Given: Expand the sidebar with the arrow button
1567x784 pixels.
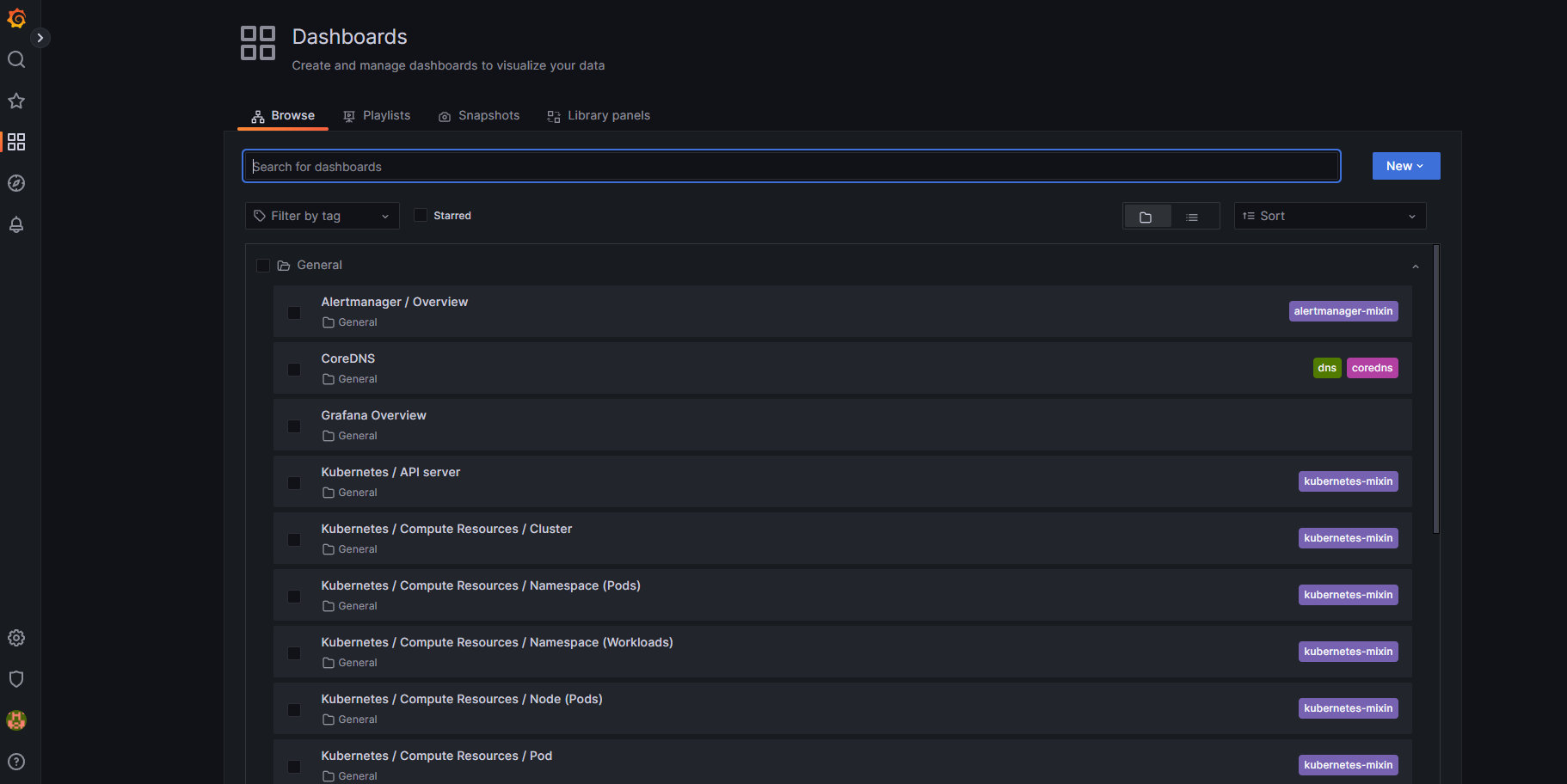Looking at the screenshot, I should (x=40, y=38).
